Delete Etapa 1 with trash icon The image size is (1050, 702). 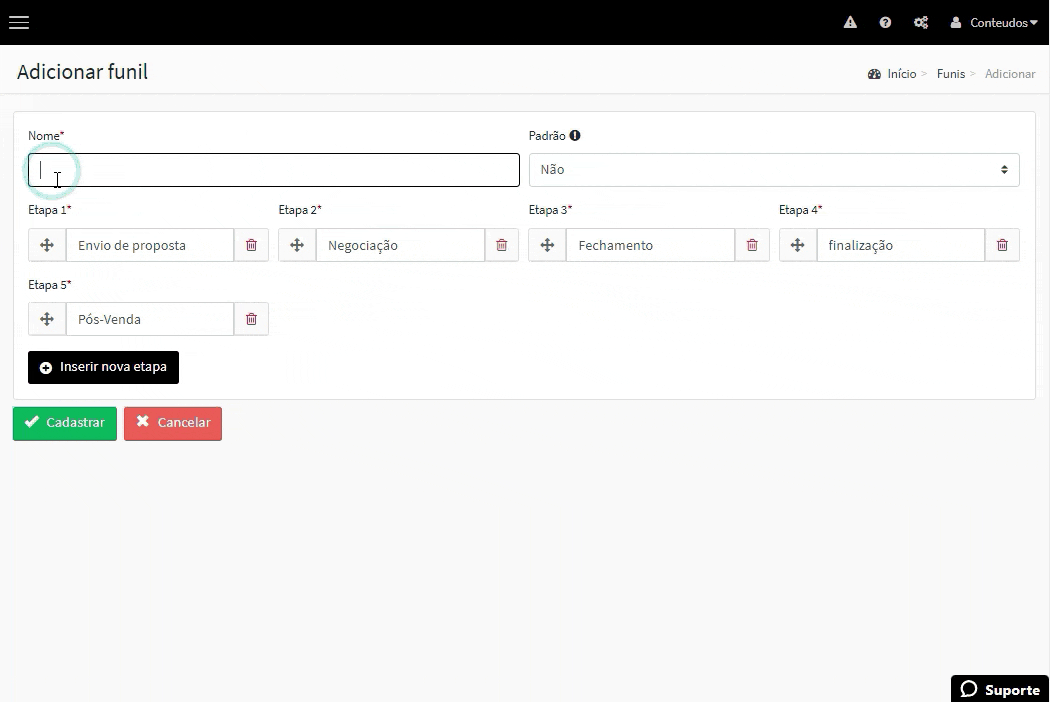[x=251, y=245]
